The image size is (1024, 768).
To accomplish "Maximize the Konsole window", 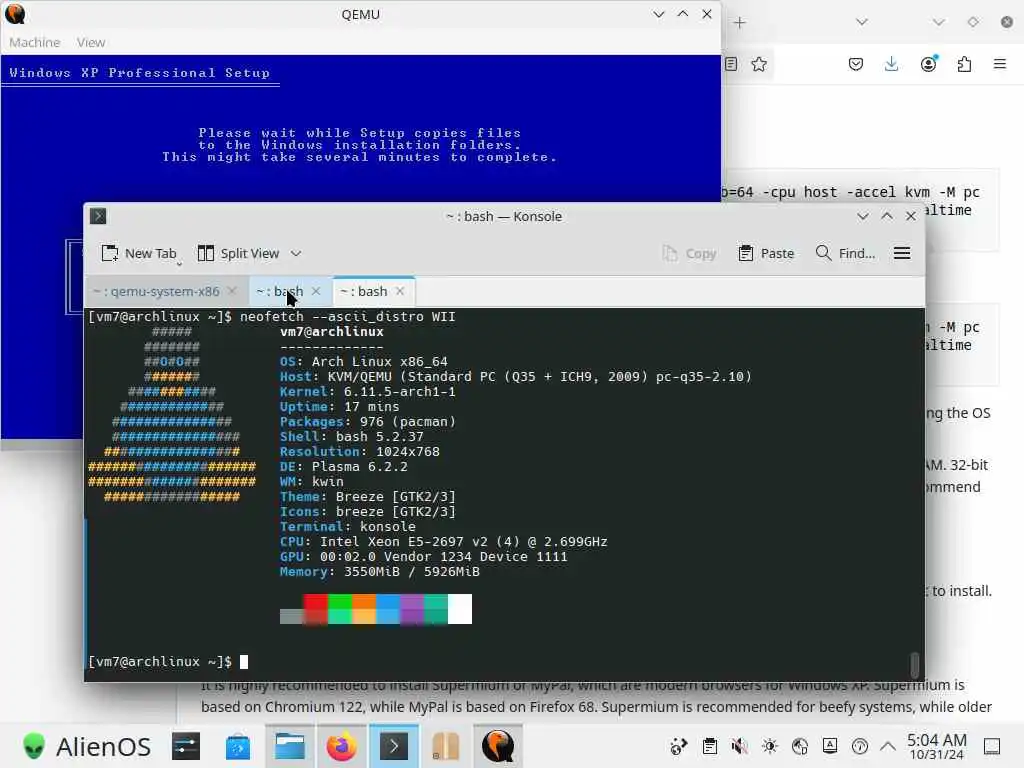I will 887,216.
